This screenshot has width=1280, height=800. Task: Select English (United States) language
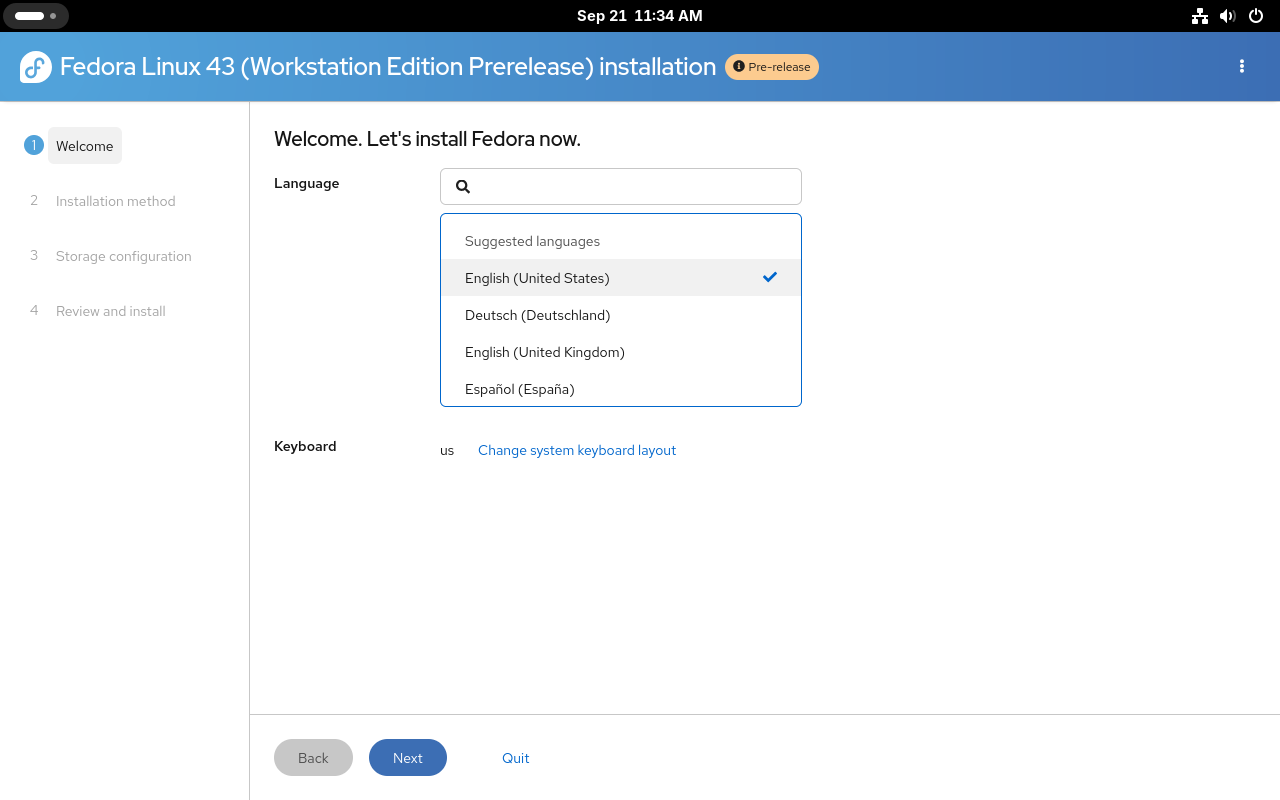tap(537, 278)
